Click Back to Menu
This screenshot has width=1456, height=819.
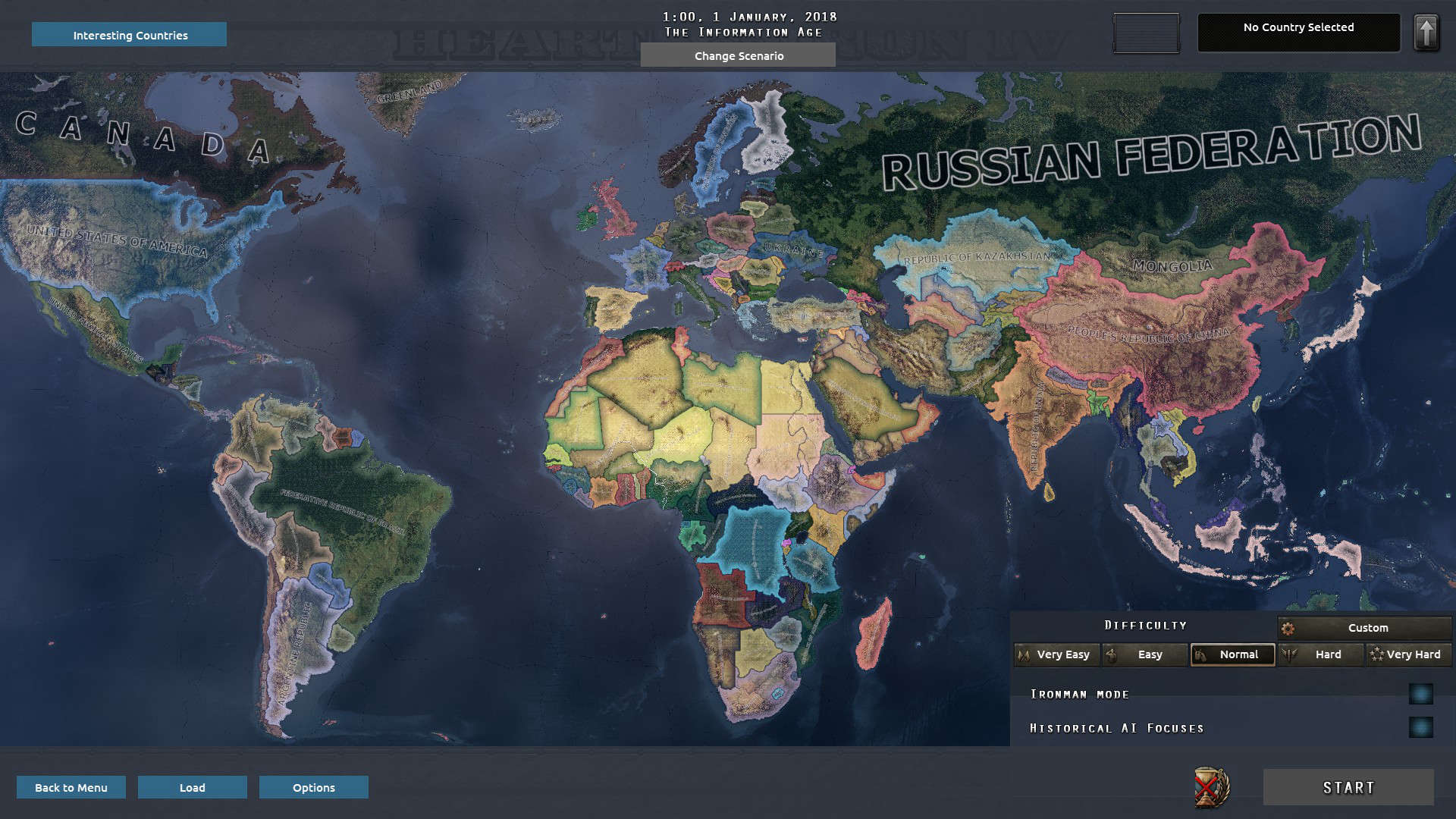coord(71,787)
